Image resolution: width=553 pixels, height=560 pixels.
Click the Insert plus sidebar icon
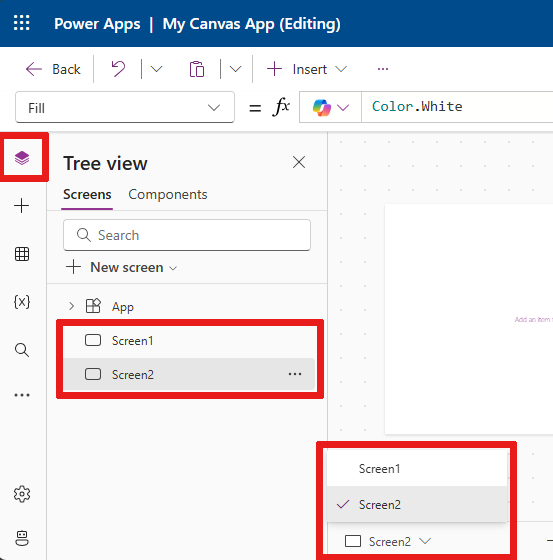pos(22,206)
